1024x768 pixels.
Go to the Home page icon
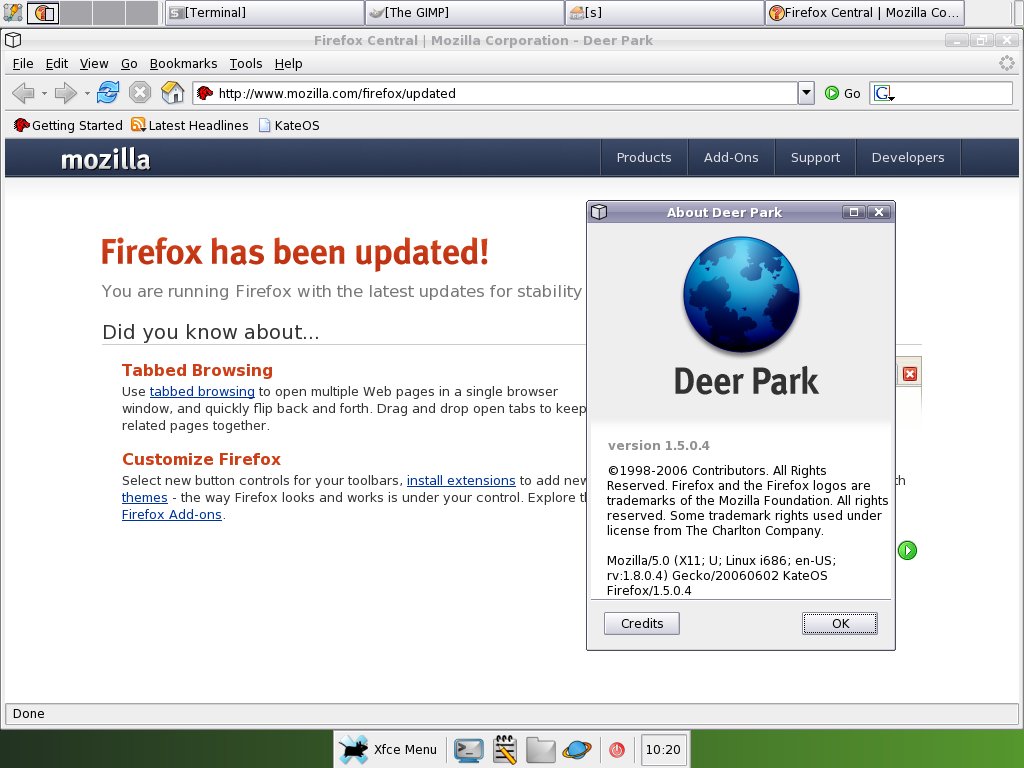172,93
